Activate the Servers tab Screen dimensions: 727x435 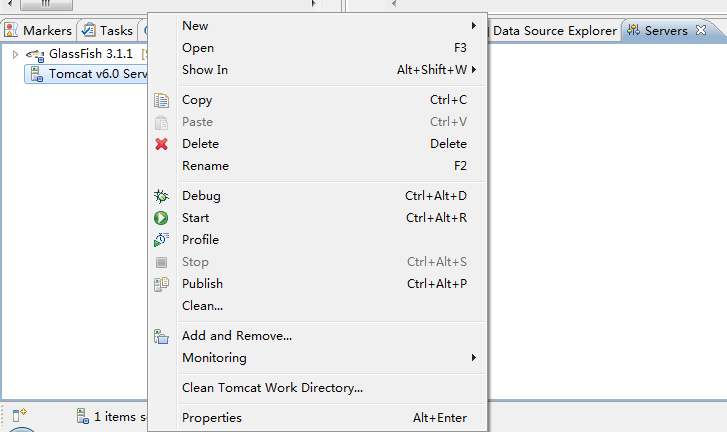pos(666,31)
